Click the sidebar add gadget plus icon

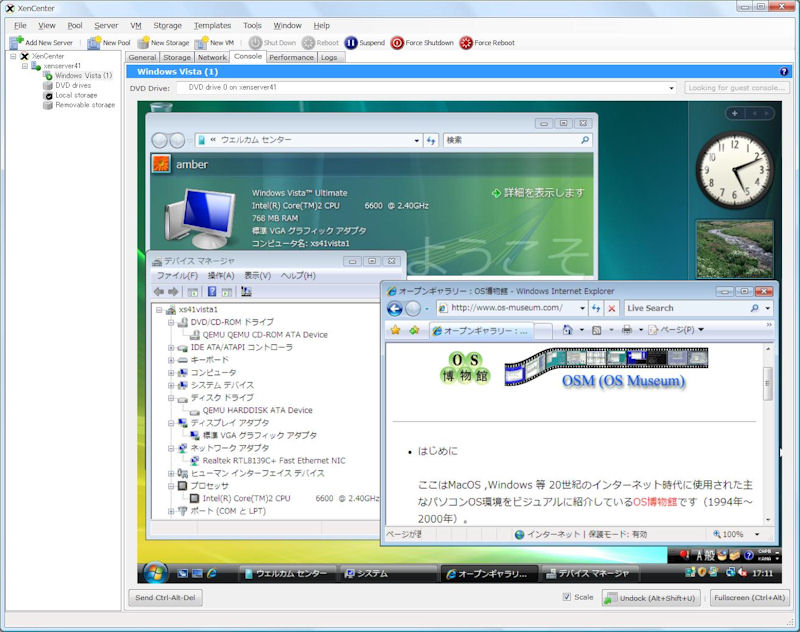click(x=735, y=113)
